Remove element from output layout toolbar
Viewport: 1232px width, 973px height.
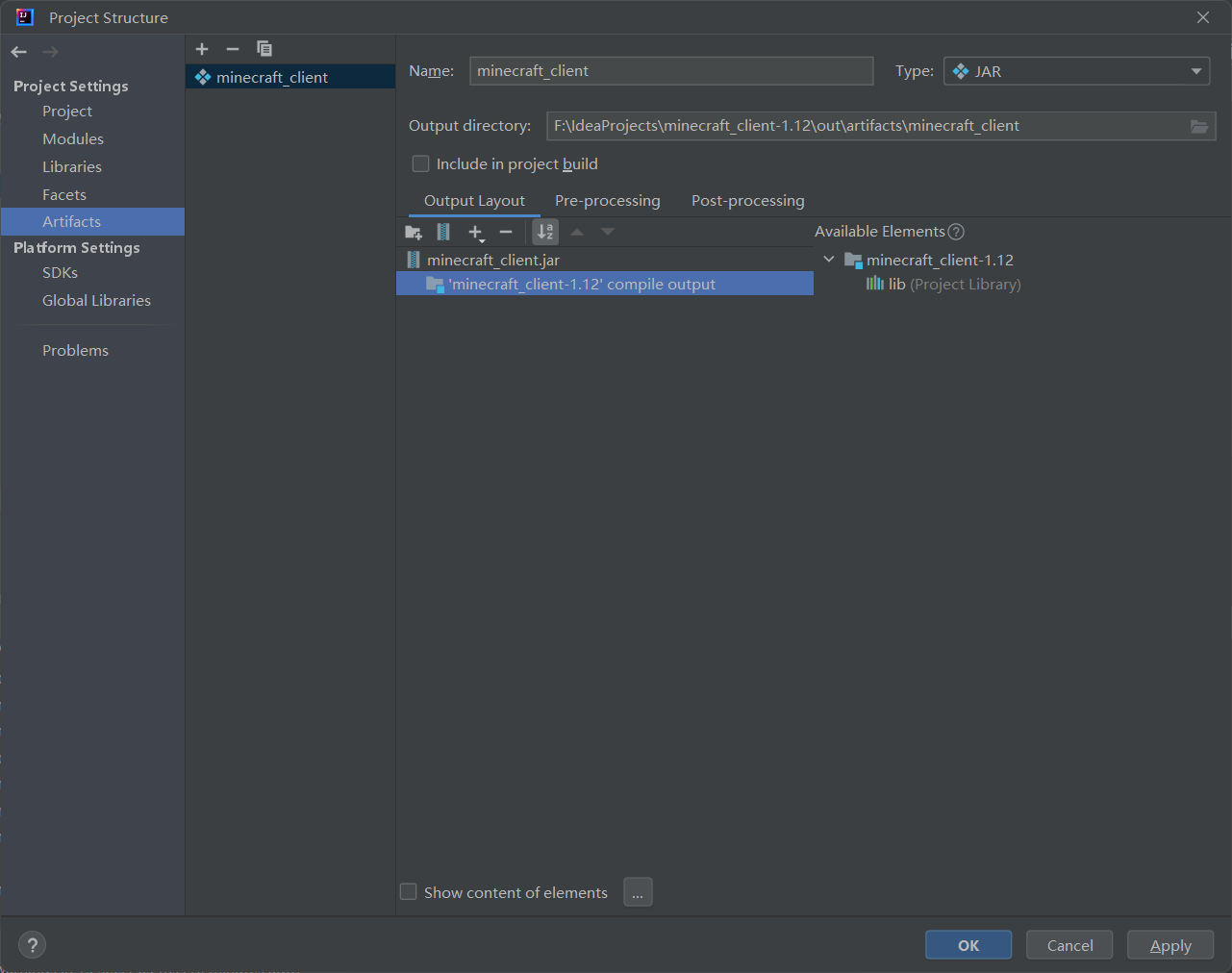(x=506, y=232)
